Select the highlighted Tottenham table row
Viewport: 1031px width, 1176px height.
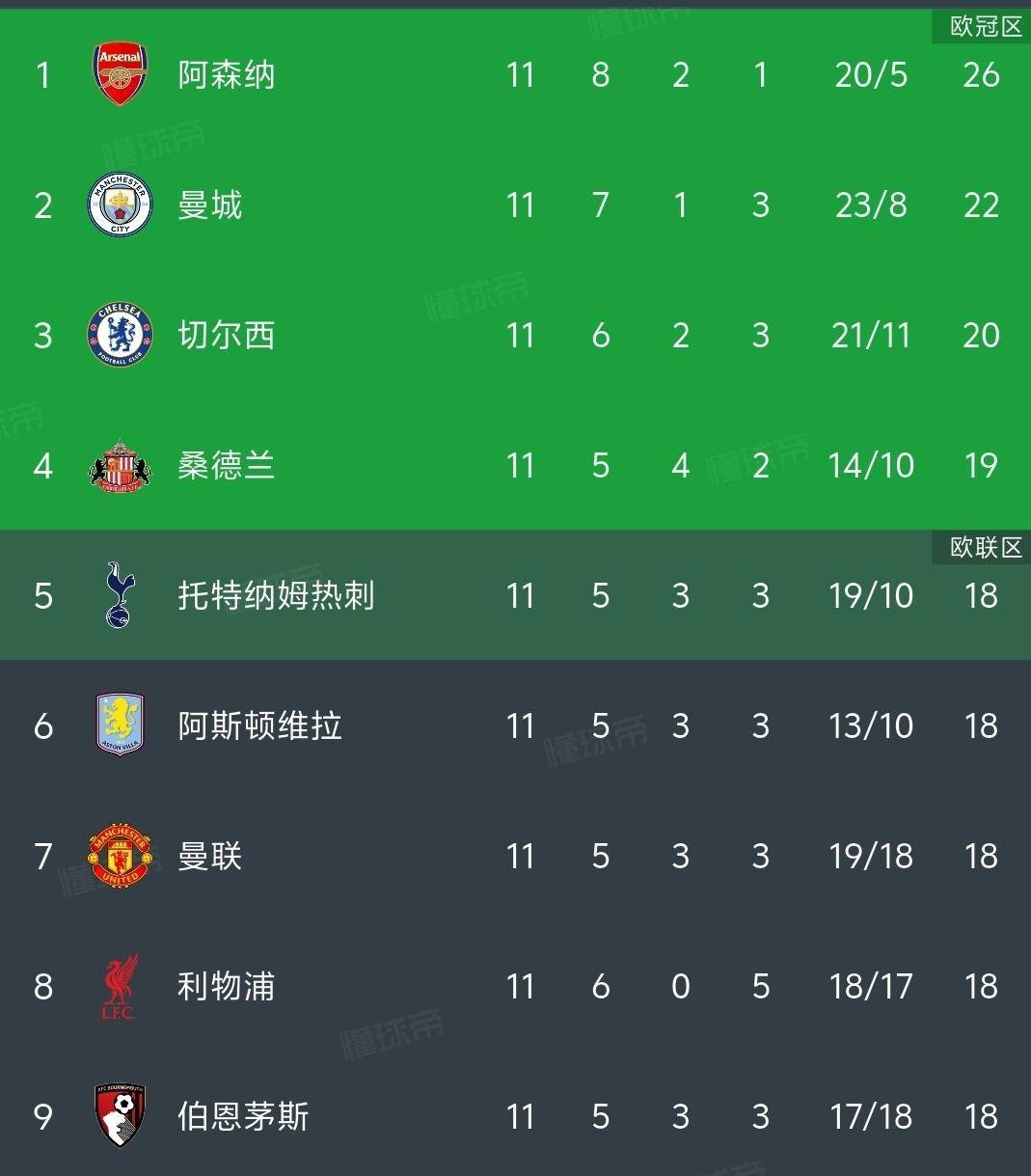pos(515,595)
